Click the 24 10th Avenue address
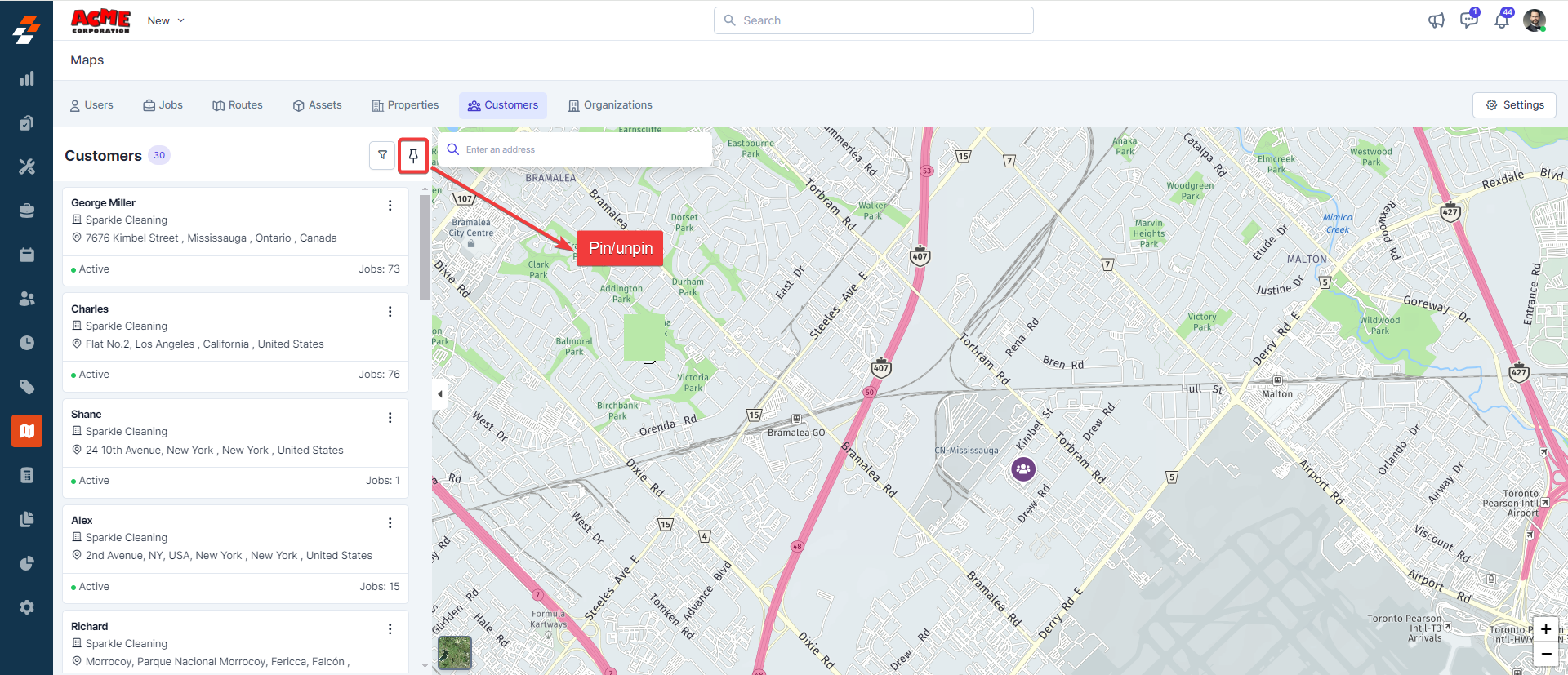Image resolution: width=1568 pixels, height=675 pixels. 215,451
